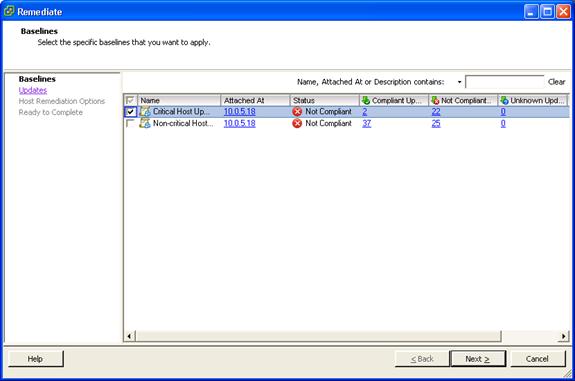This screenshot has height=381, width=575.
Task: Maximize the Remediate window
Action: (547, 12)
